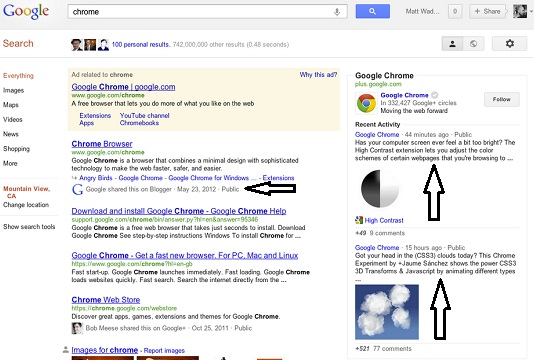534x360 pixels.
Task: Expand the More categories list
Action: (10, 163)
